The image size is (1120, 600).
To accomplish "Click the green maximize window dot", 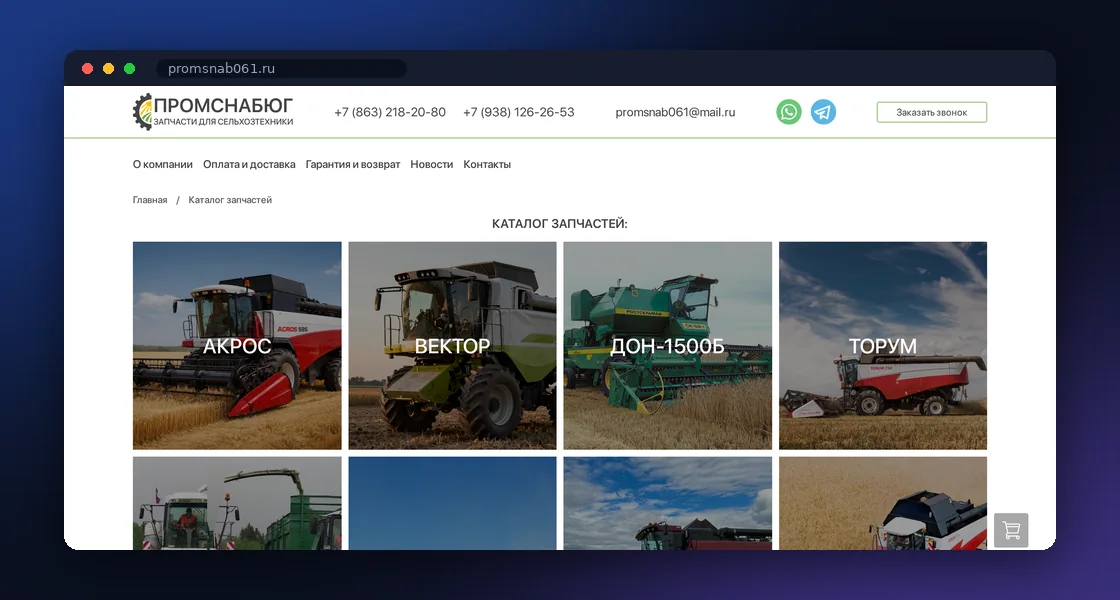I will (x=129, y=69).
